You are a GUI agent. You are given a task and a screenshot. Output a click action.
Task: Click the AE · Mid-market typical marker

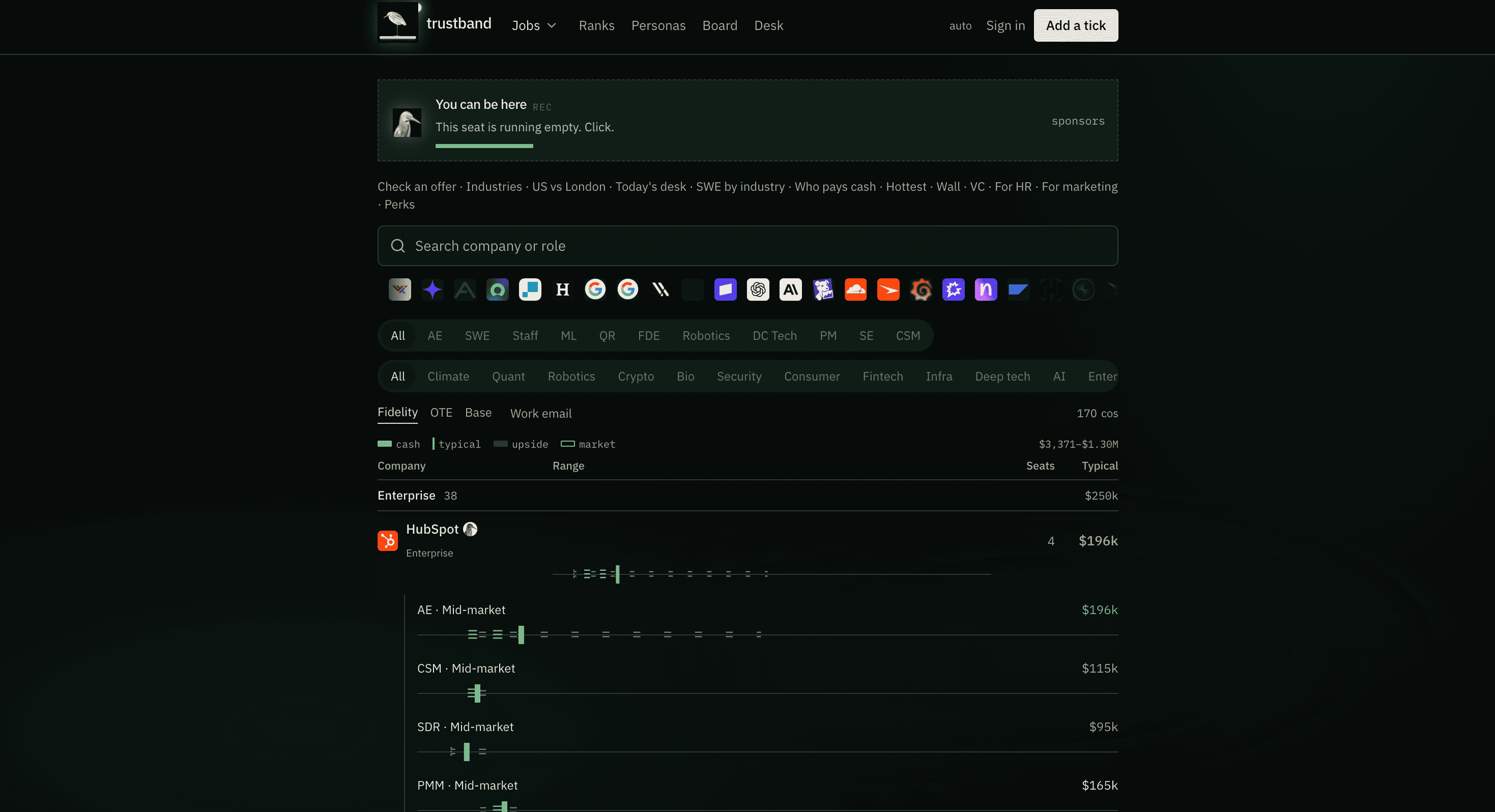(x=521, y=634)
